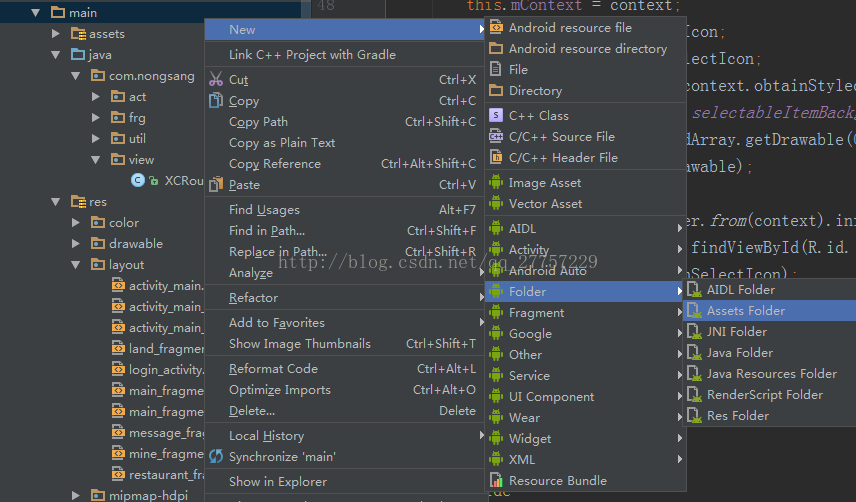Click the Copy pages icon
The height and width of the screenshot is (502, 856).
pyautogui.click(x=216, y=100)
